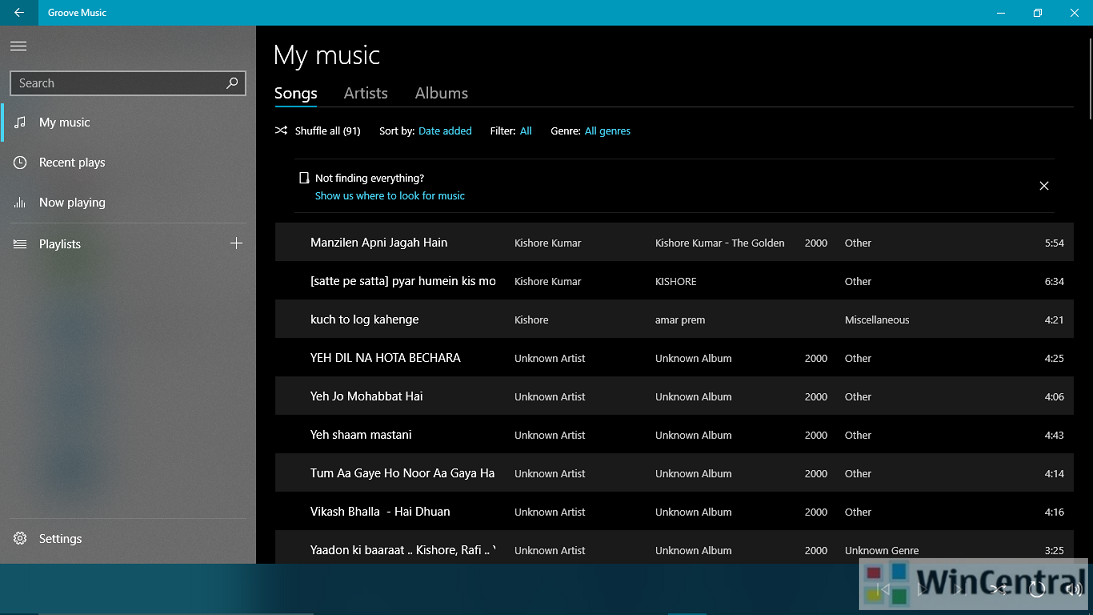This screenshot has height=615, width=1093.
Task: Click Show us where to look for music
Action: (x=390, y=196)
